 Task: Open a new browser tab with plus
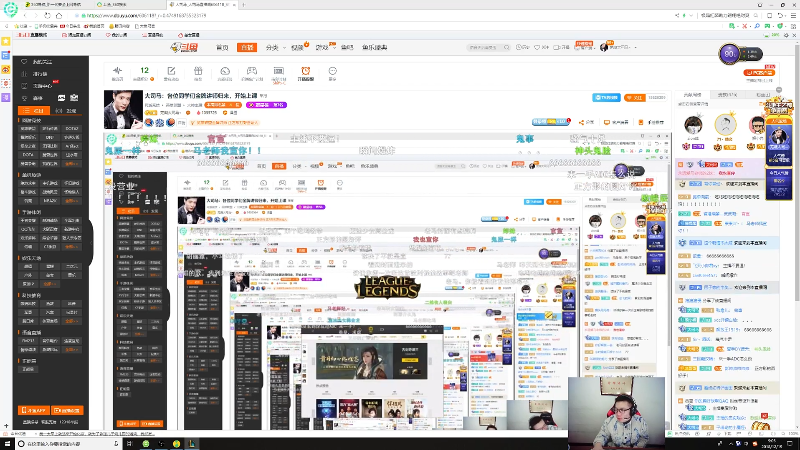(x=243, y=5)
